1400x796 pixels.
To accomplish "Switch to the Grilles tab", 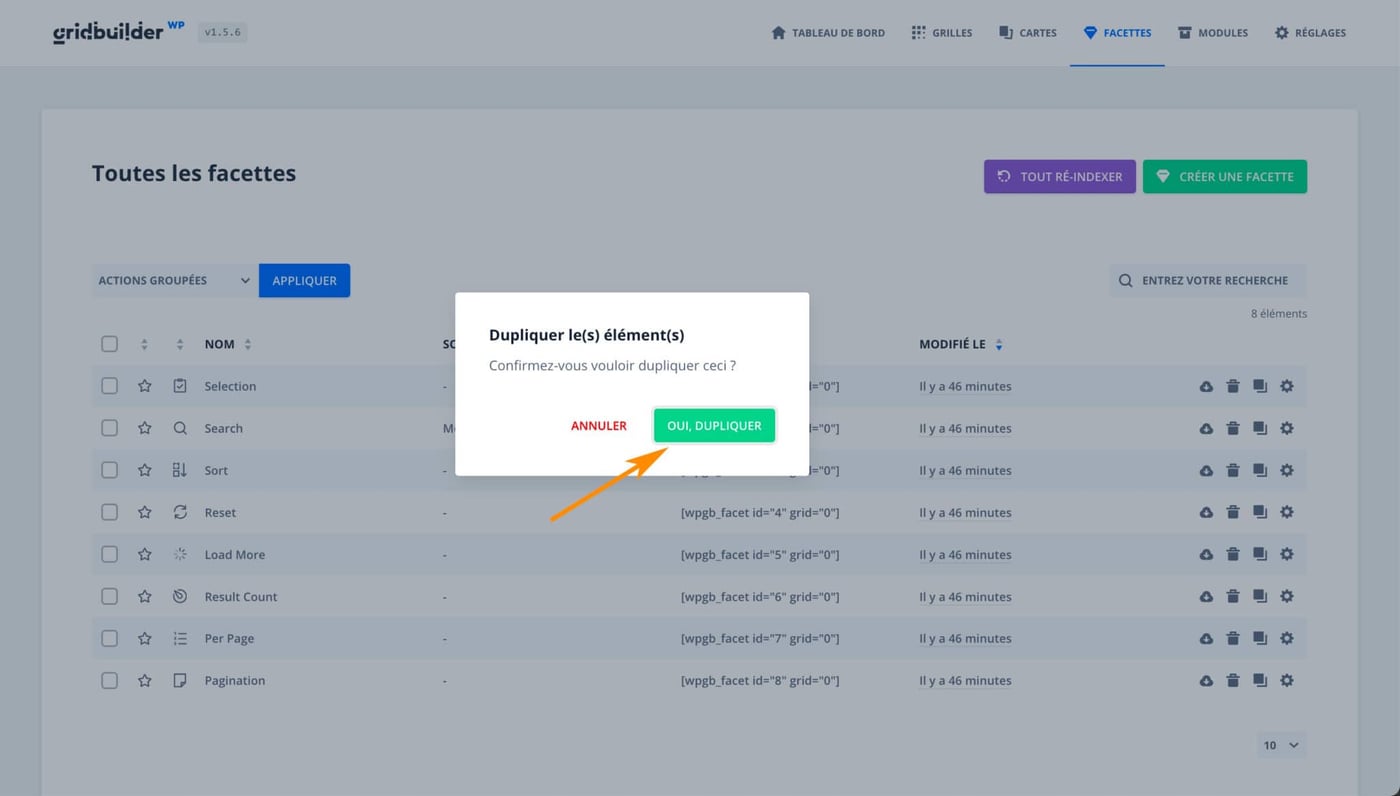I will [941, 32].
